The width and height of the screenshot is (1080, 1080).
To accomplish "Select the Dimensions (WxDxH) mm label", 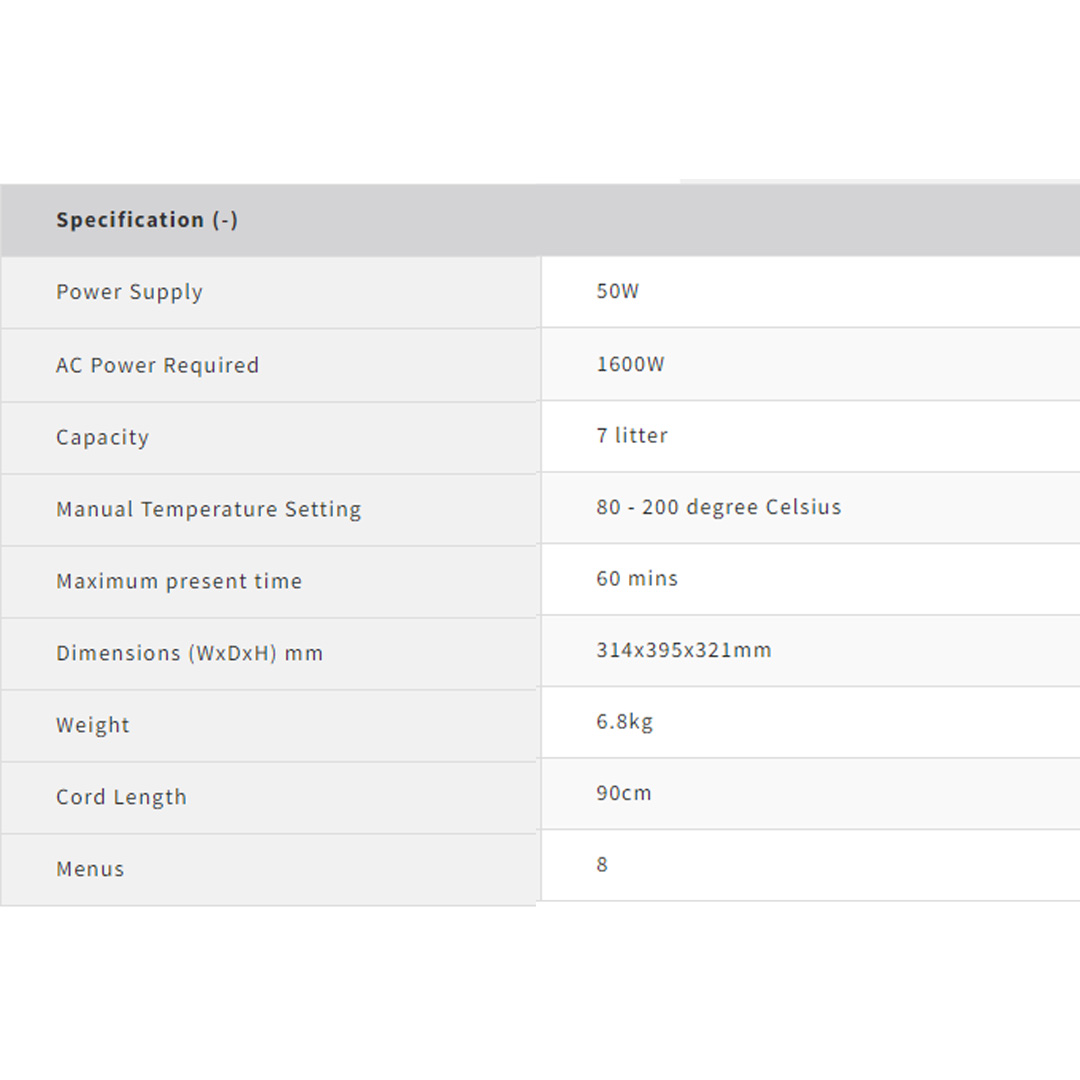I will point(189,653).
